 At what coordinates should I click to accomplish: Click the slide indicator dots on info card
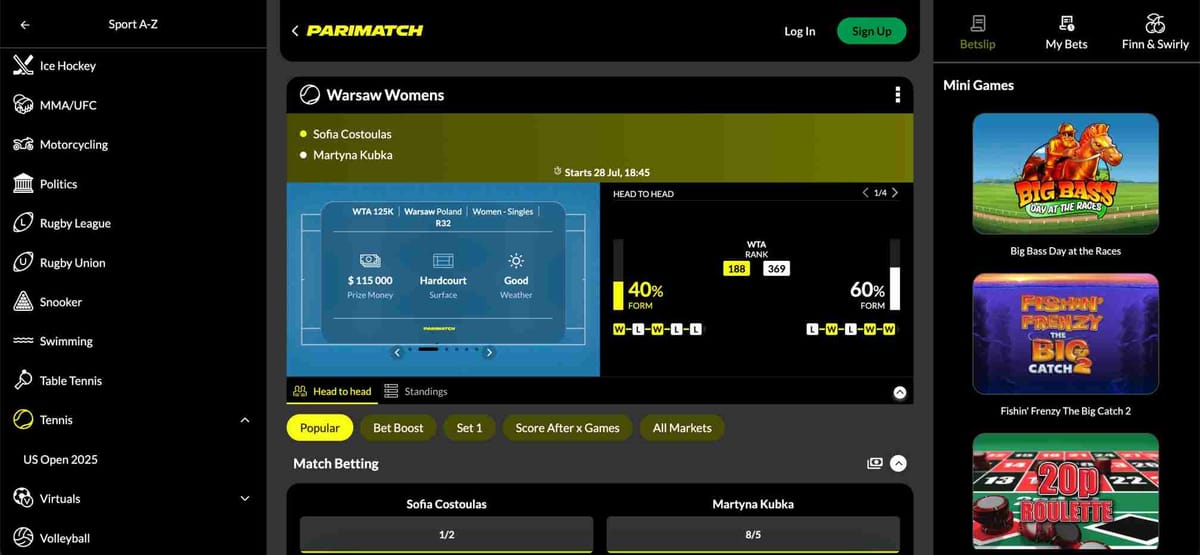click(x=443, y=350)
